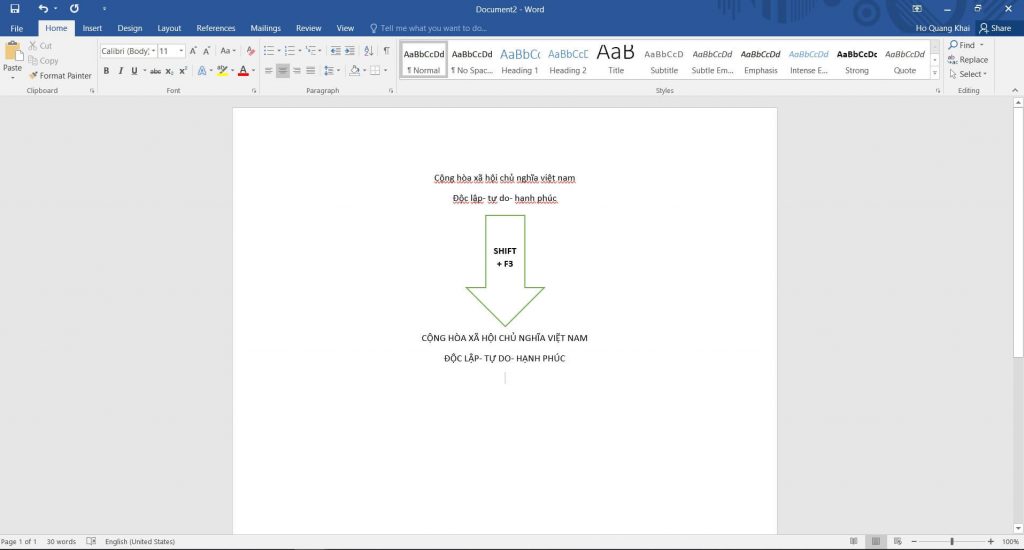1024x550 pixels.
Task: Click the Save icon in the title bar
Action: pos(14,8)
